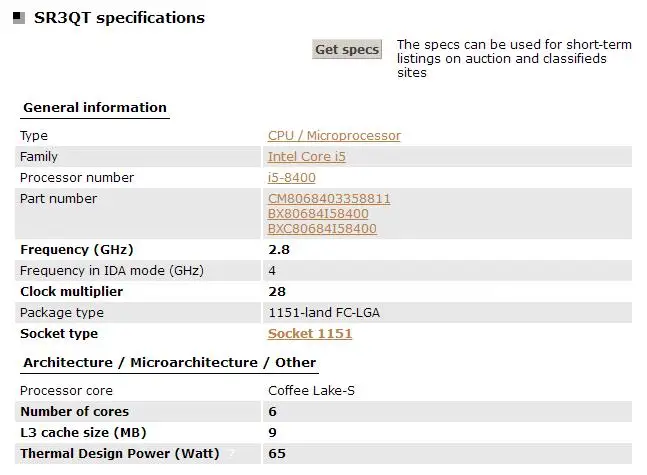
Task: Open part number BXC80684I58400 link
Action: pyautogui.click(x=322, y=229)
